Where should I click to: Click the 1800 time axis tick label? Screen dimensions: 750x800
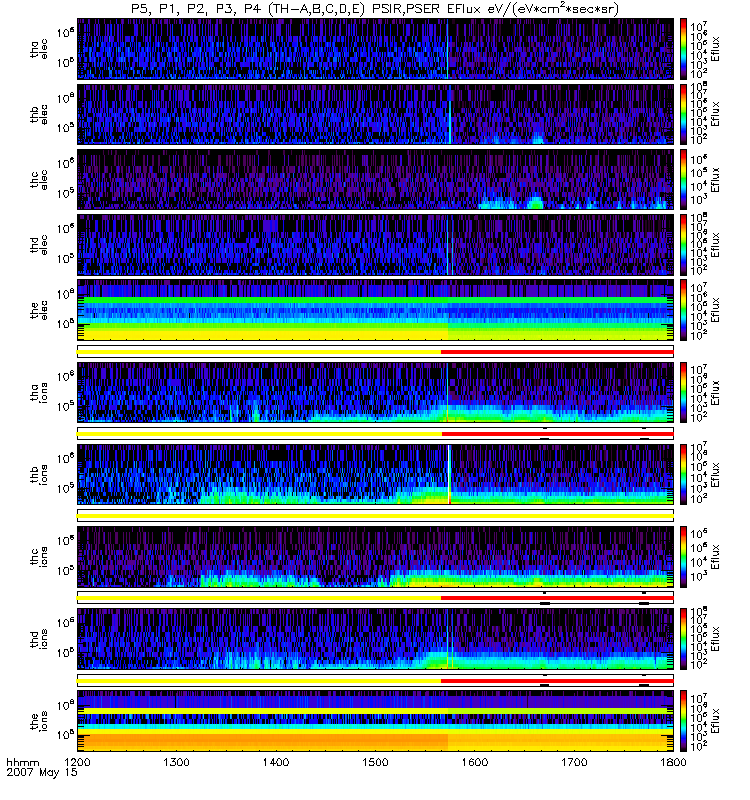pyautogui.click(x=673, y=762)
